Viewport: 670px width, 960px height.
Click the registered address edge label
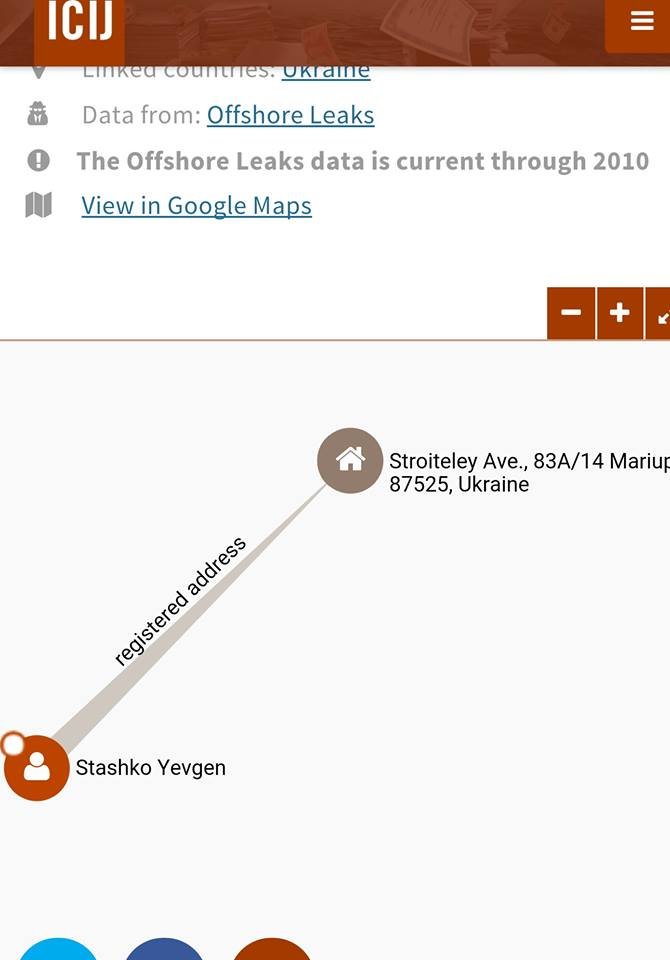tap(180, 601)
